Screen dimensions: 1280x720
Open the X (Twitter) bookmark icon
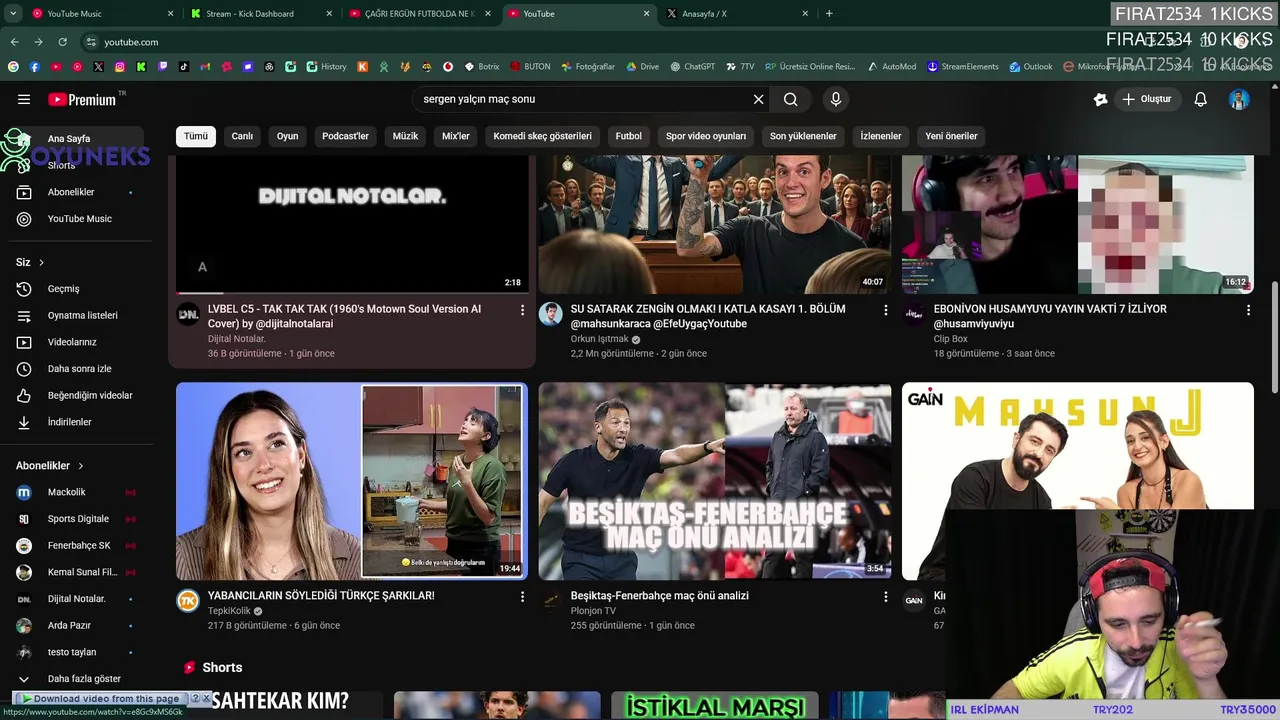click(x=98, y=67)
